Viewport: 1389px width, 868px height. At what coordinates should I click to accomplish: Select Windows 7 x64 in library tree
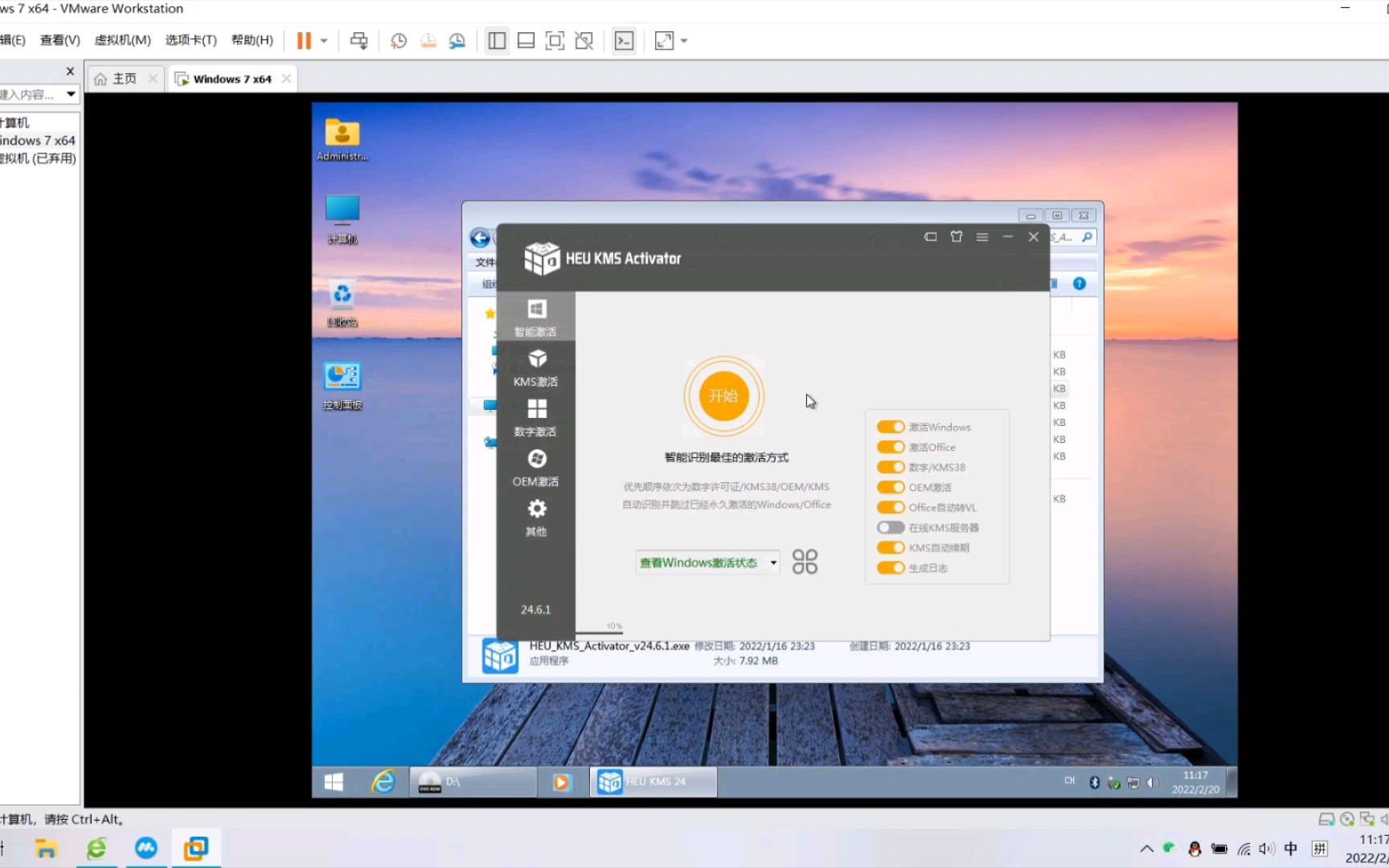(38, 140)
